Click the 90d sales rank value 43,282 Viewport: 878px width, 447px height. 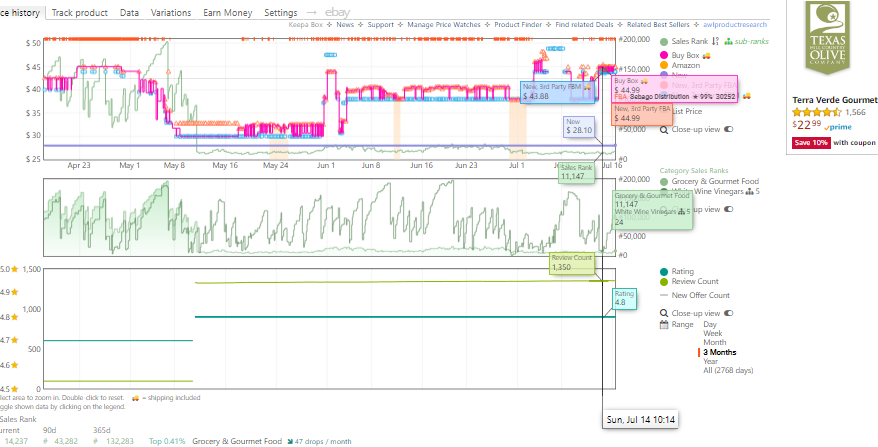(65, 441)
